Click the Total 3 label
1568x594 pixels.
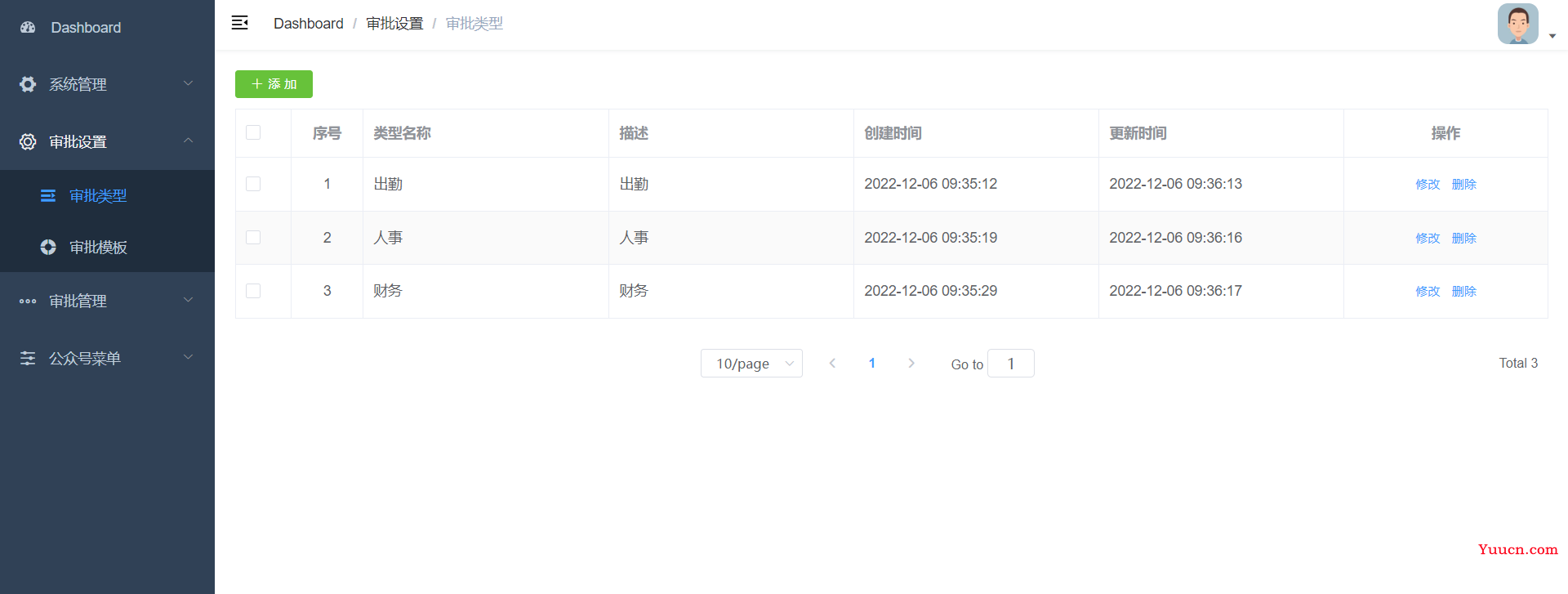[1518, 363]
